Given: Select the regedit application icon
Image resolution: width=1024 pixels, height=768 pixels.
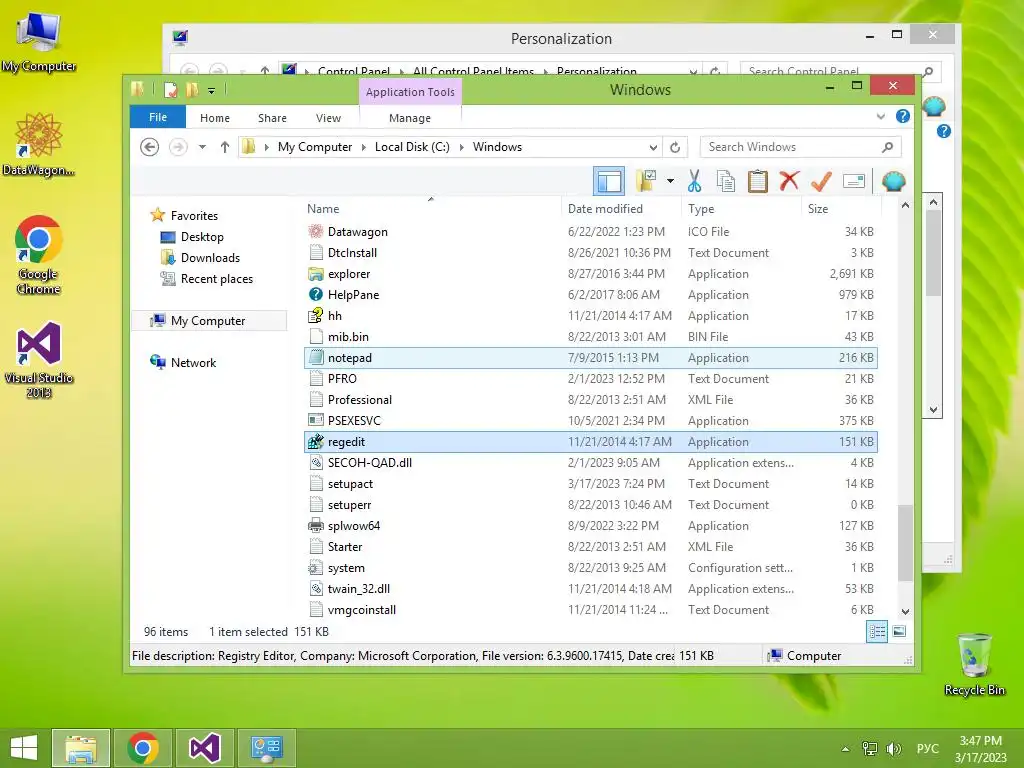Looking at the screenshot, I should pos(315,441).
